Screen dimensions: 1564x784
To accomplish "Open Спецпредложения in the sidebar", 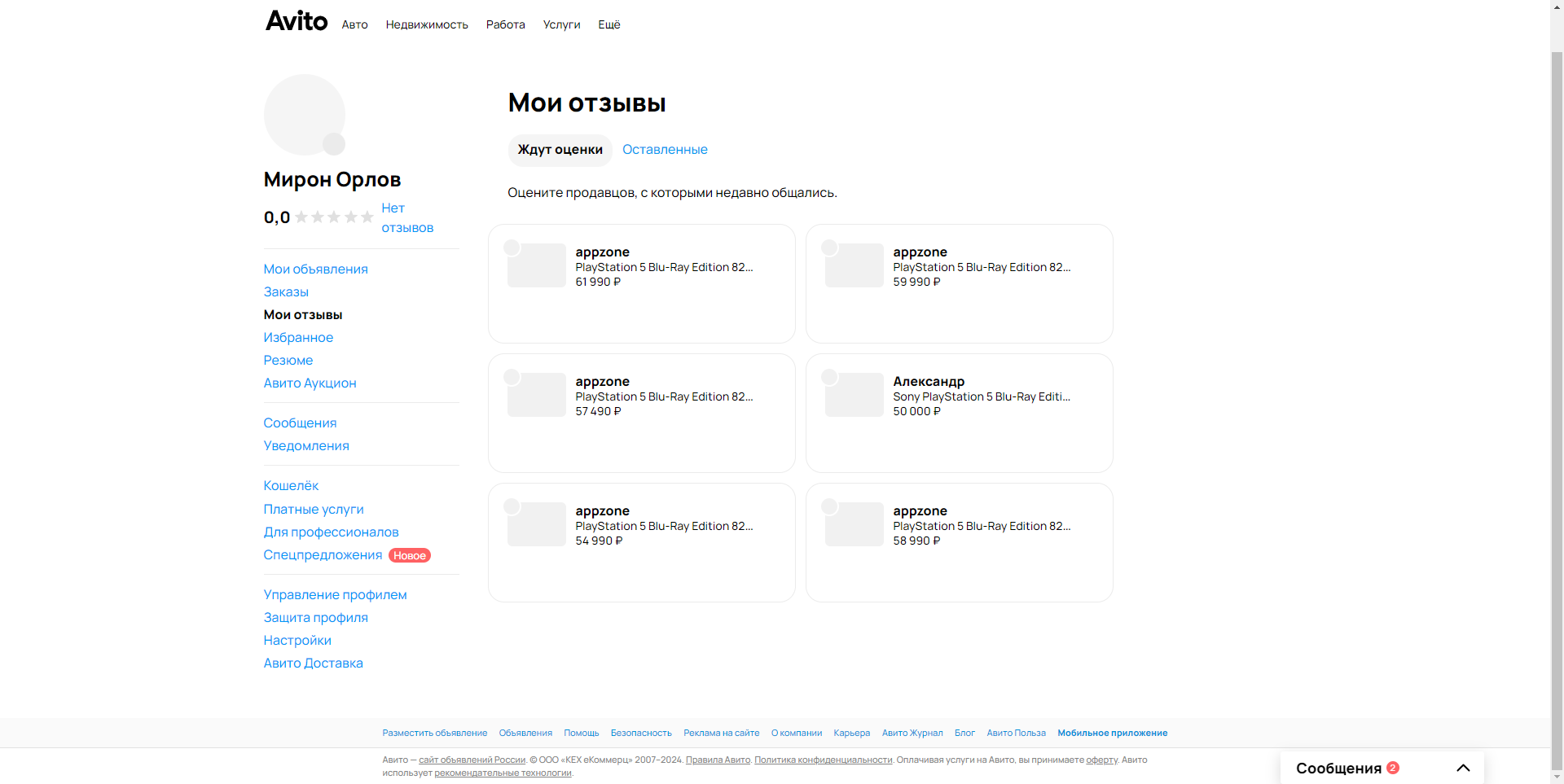I will click(x=323, y=555).
